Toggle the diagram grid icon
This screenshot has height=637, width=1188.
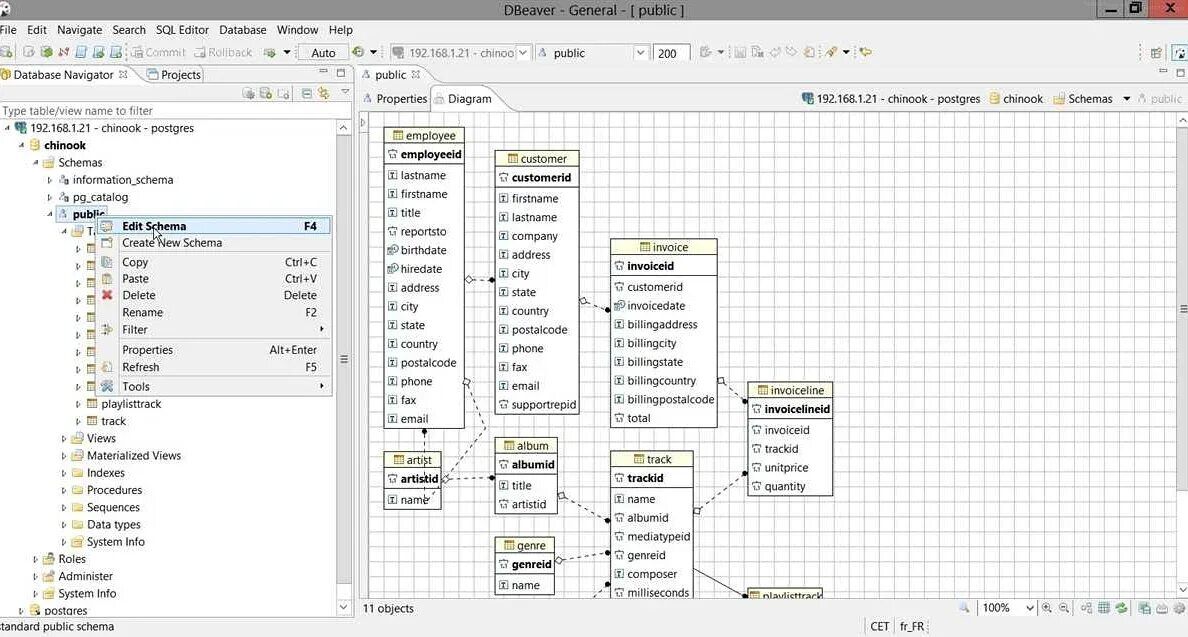pos(1104,607)
